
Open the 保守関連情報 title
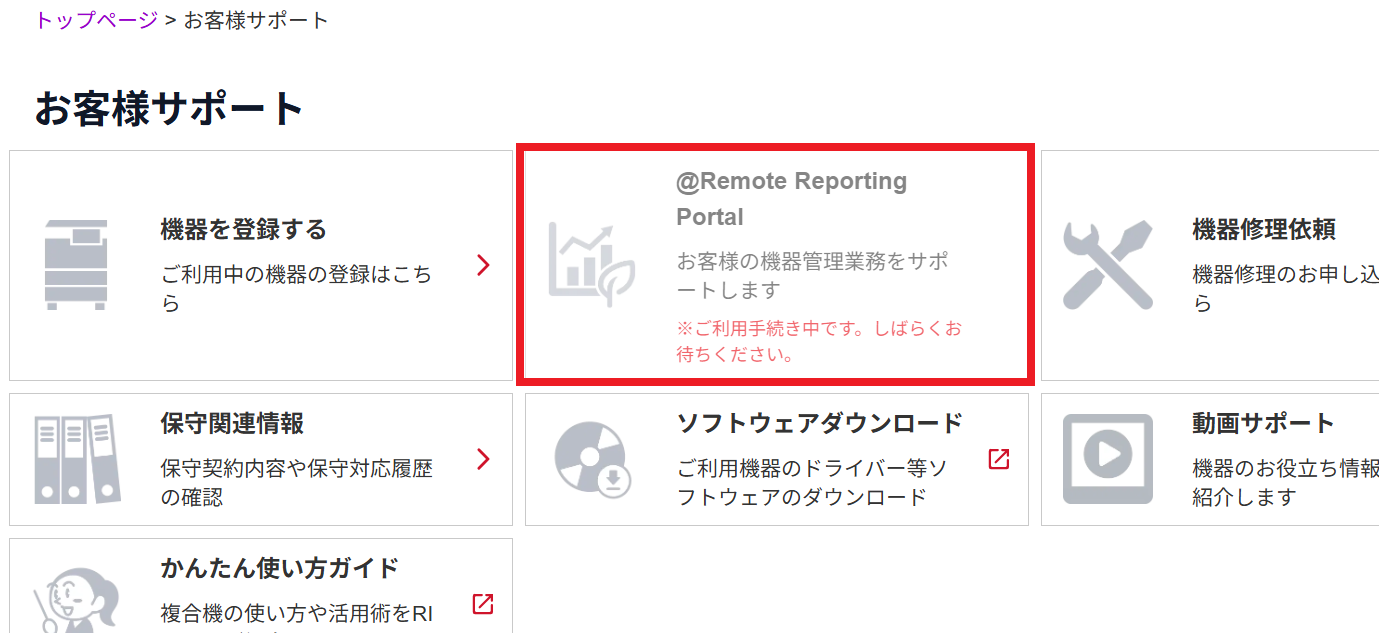[232, 424]
